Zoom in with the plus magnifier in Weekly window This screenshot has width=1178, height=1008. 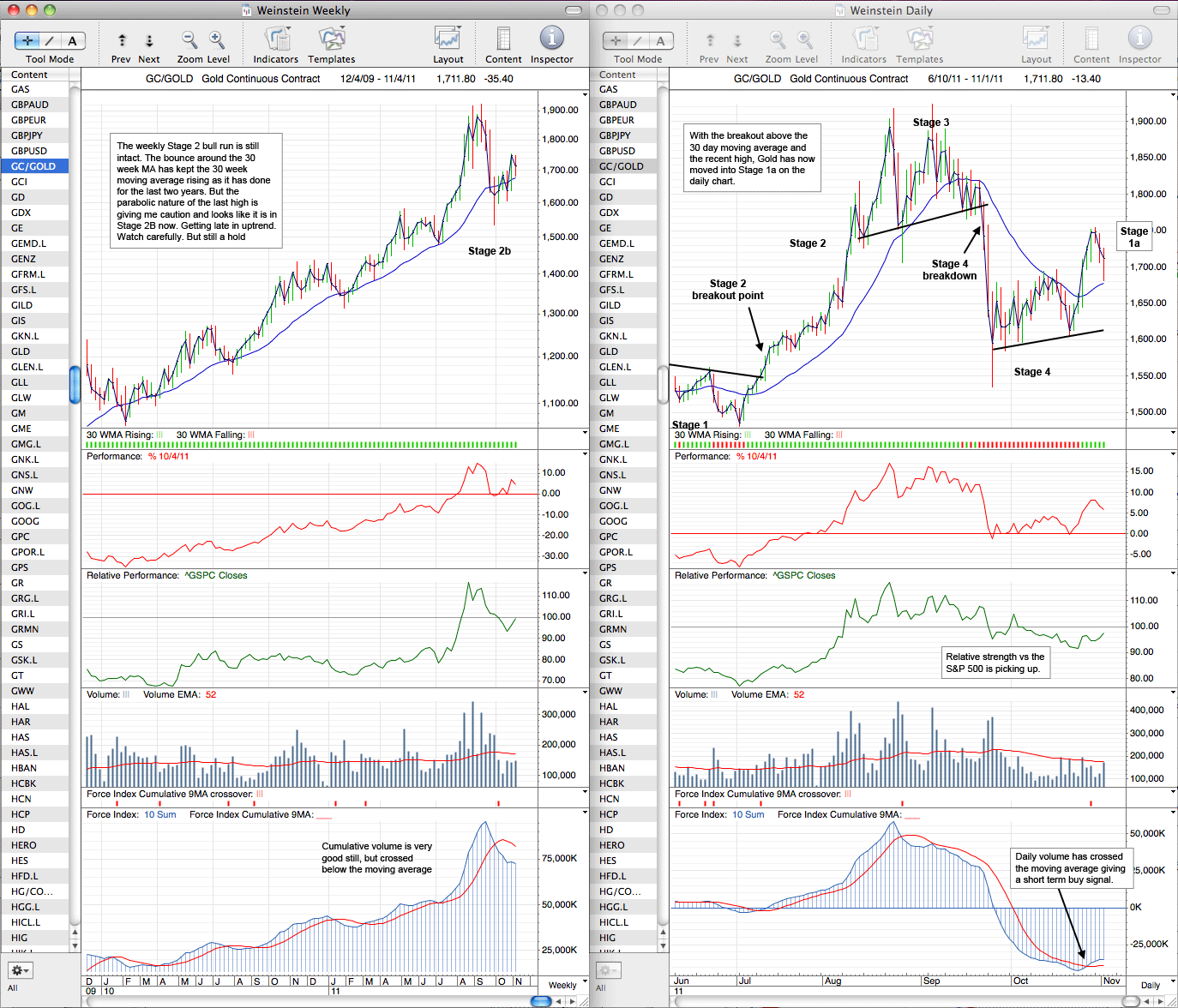[217, 39]
